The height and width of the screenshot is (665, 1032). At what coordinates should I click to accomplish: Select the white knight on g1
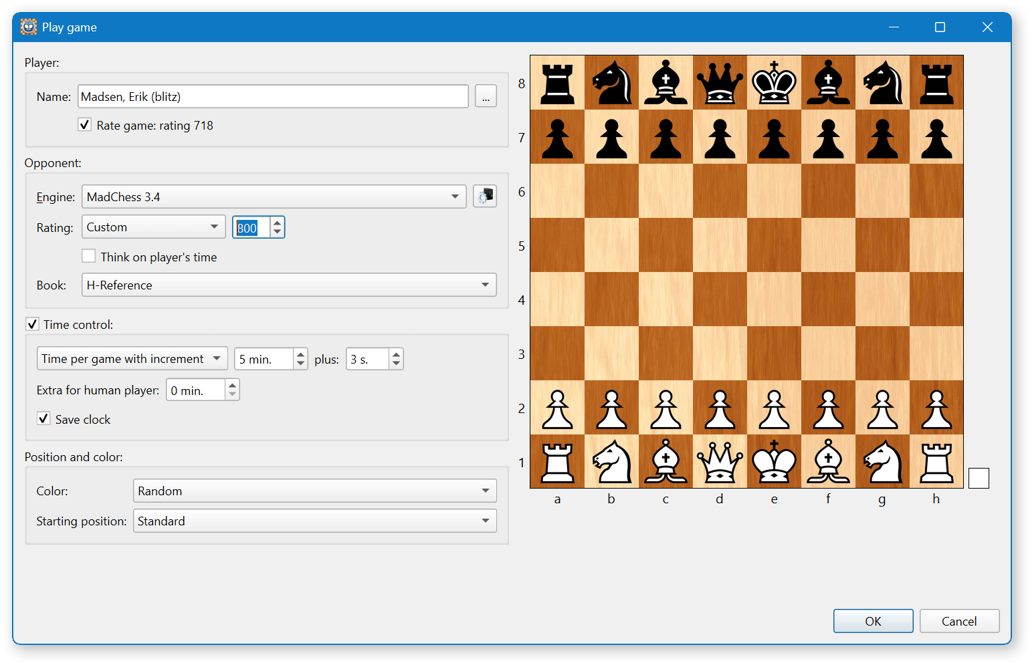pyautogui.click(x=883, y=462)
